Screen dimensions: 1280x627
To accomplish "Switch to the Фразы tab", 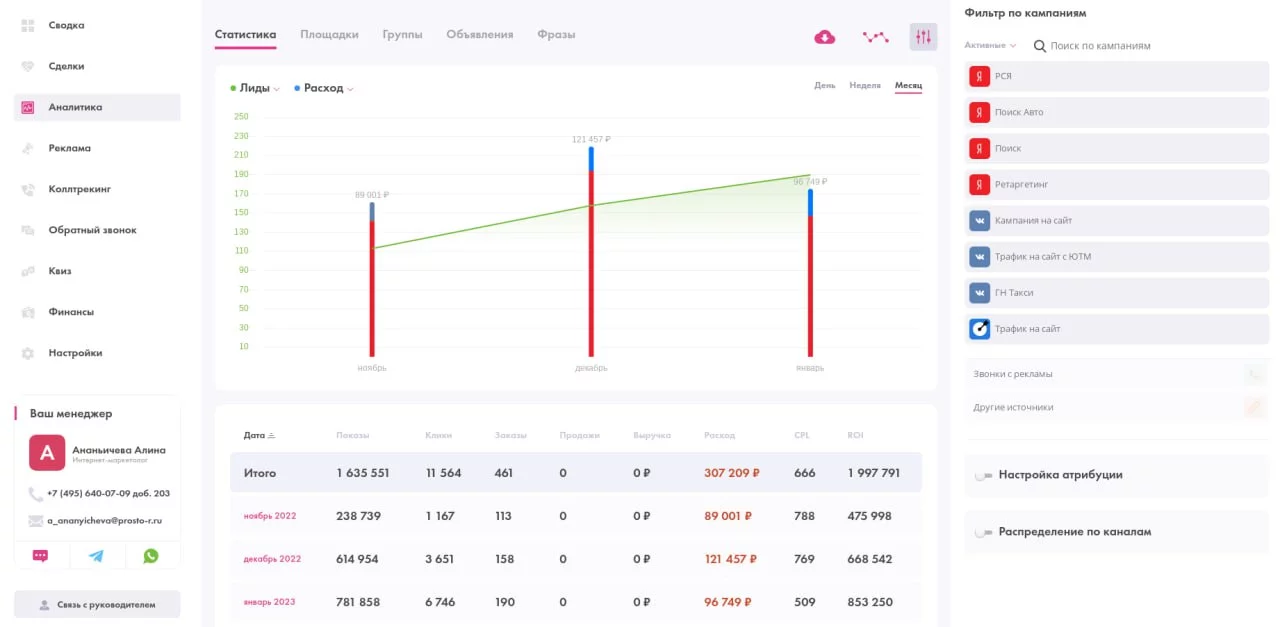I will tap(556, 35).
